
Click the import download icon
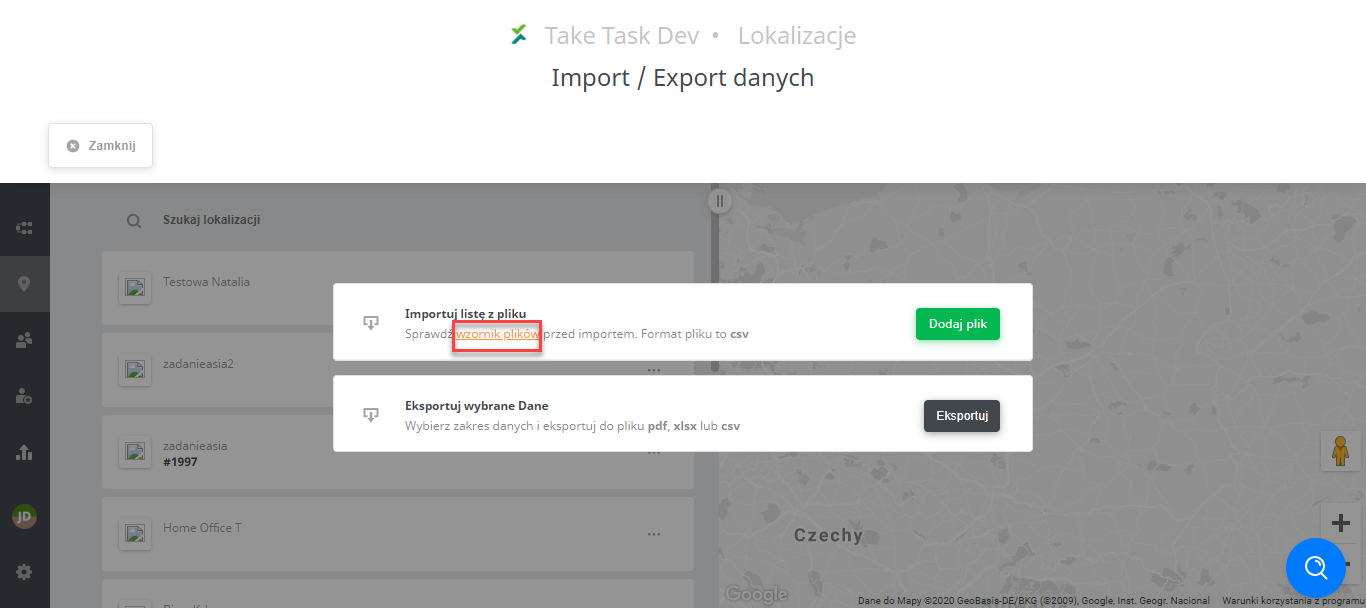click(x=370, y=322)
